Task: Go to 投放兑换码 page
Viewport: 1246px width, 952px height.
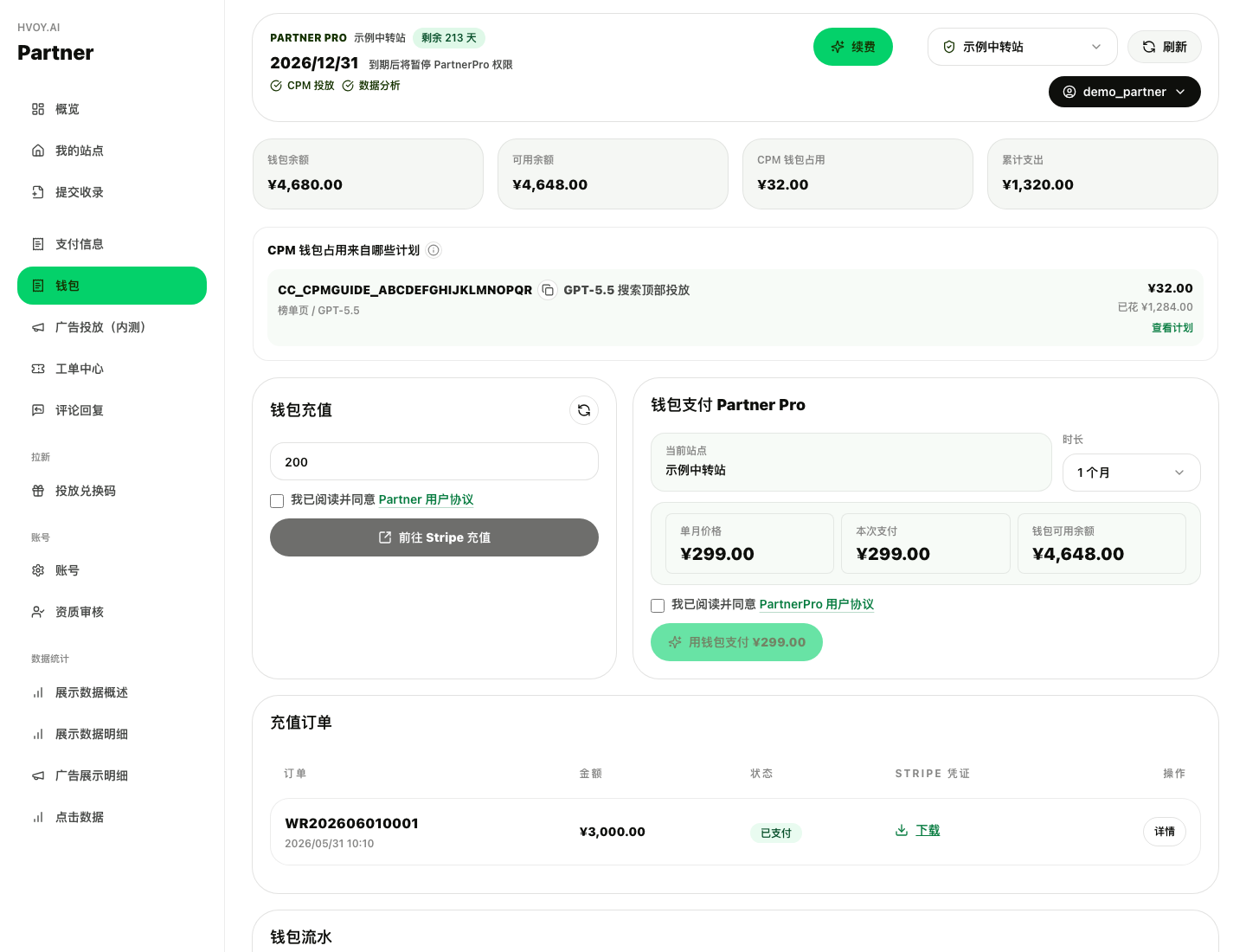Action: (112, 491)
